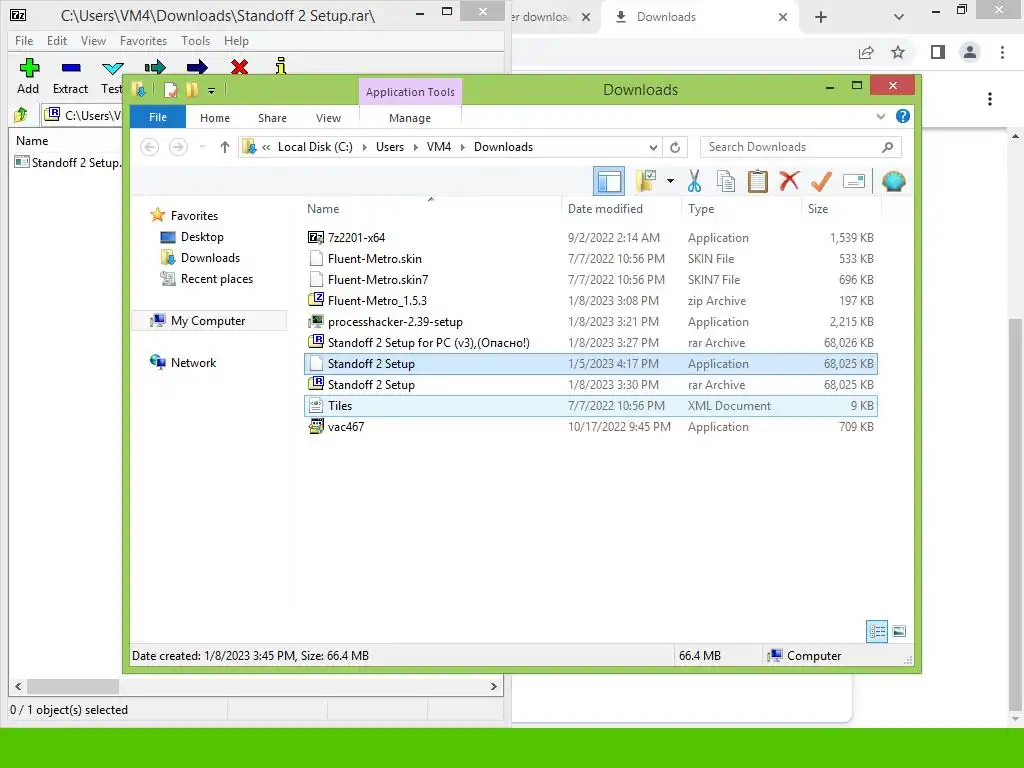Click the folder options icon in Explorer toolbar

647,181
